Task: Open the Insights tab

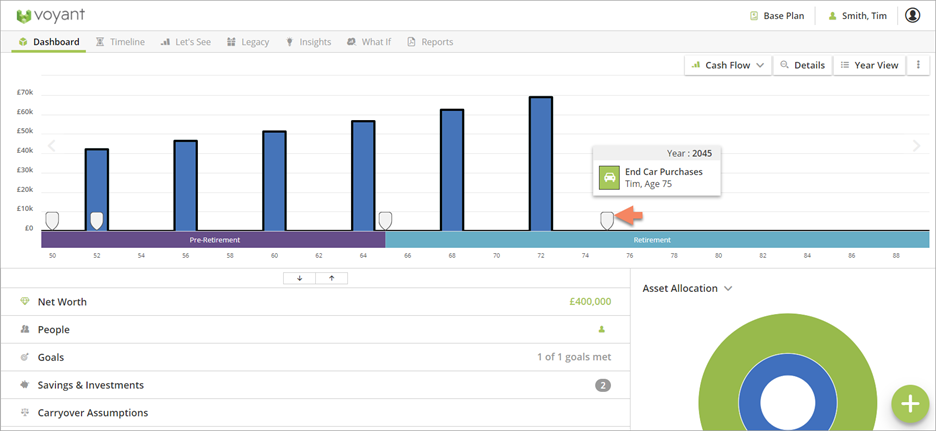Action: (x=308, y=42)
